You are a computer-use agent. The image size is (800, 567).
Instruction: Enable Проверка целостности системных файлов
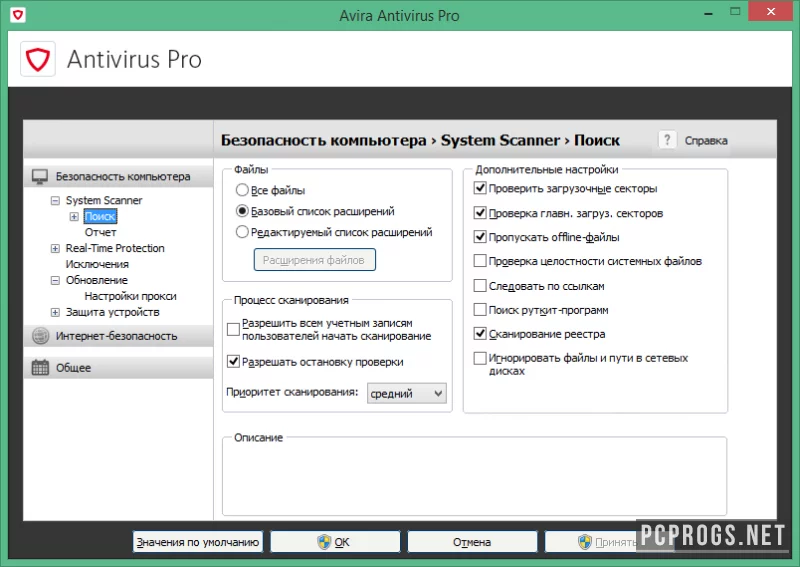tap(480, 261)
